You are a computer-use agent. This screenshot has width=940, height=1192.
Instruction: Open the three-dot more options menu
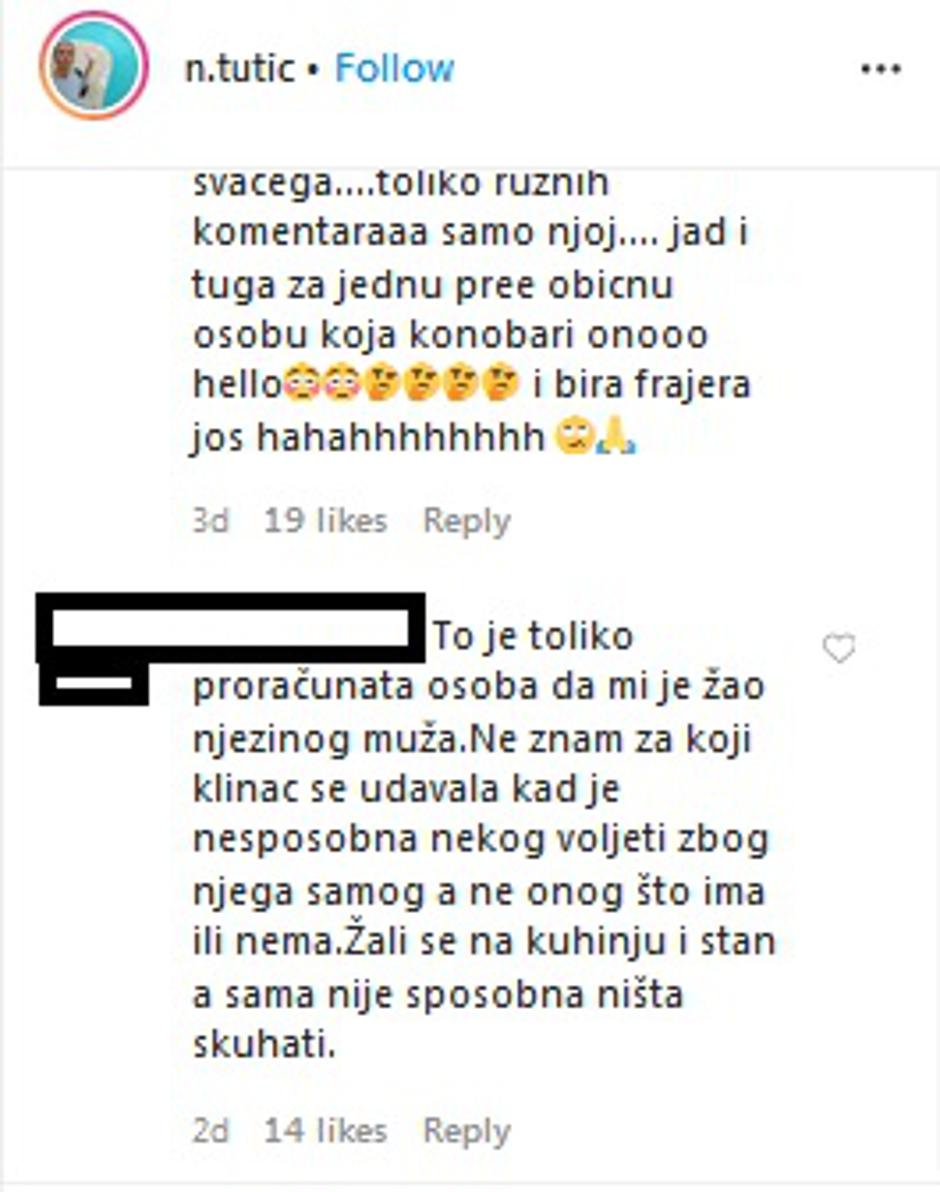(x=881, y=69)
